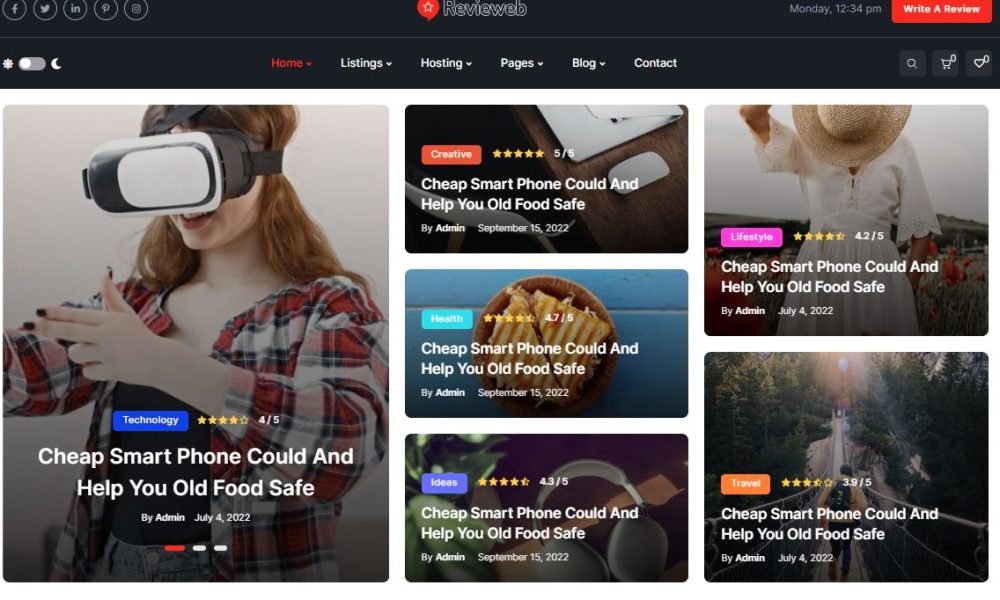Select the Health category tag

(446, 319)
